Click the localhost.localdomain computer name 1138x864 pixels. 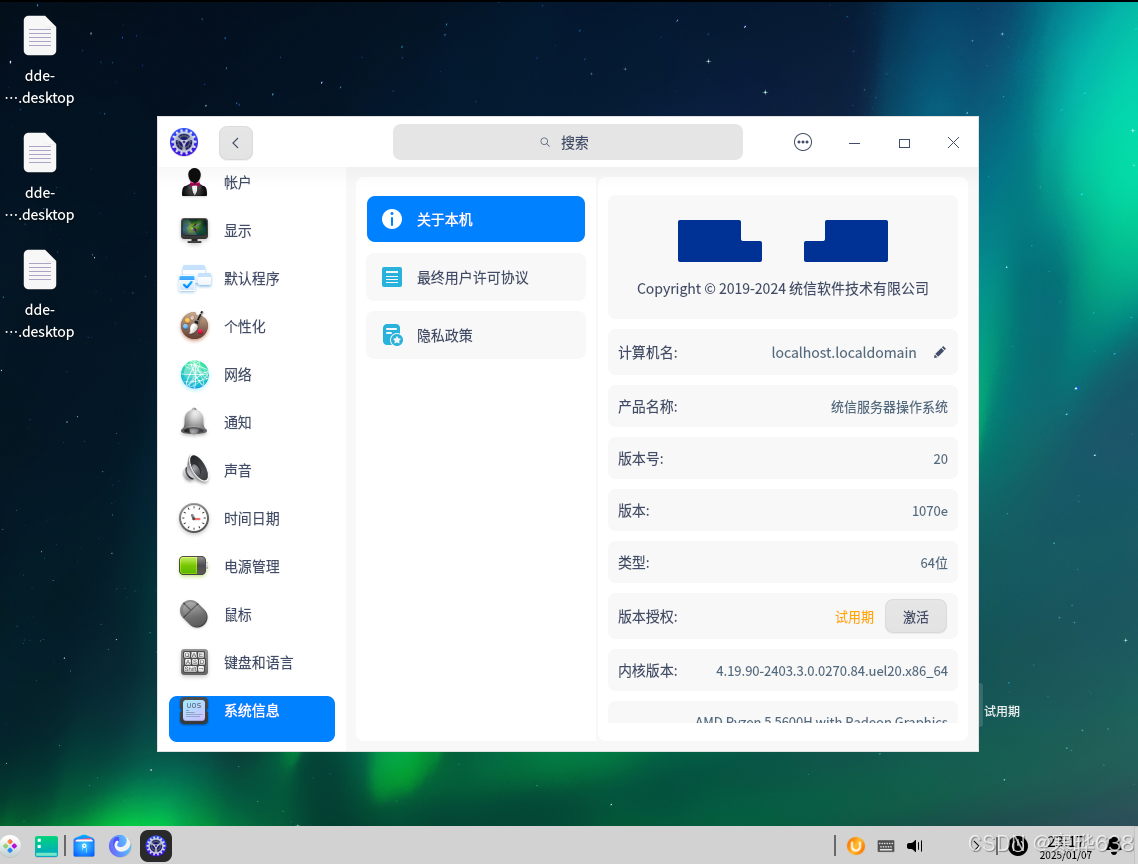pos(843,353)
